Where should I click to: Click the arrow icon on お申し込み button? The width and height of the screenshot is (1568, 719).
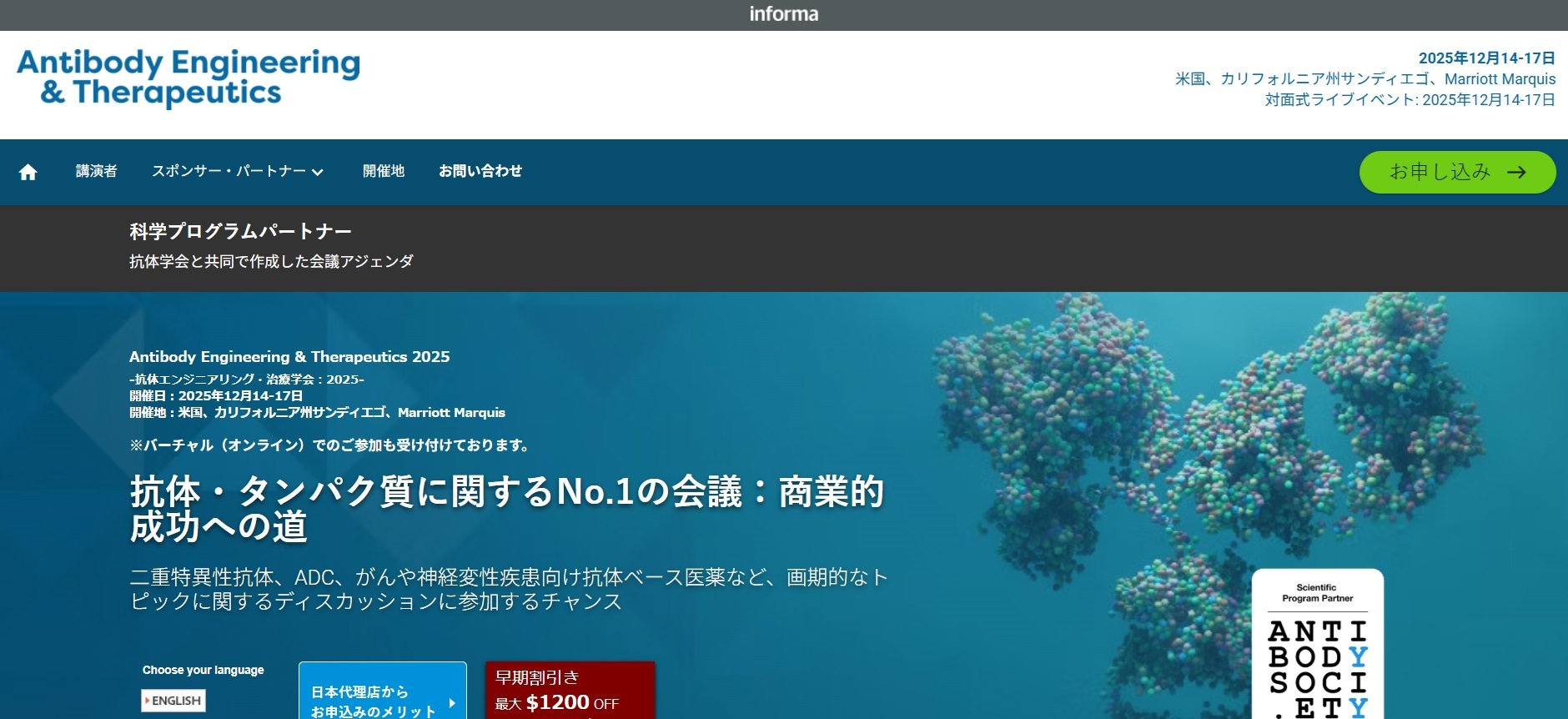tap(1517, 172)
